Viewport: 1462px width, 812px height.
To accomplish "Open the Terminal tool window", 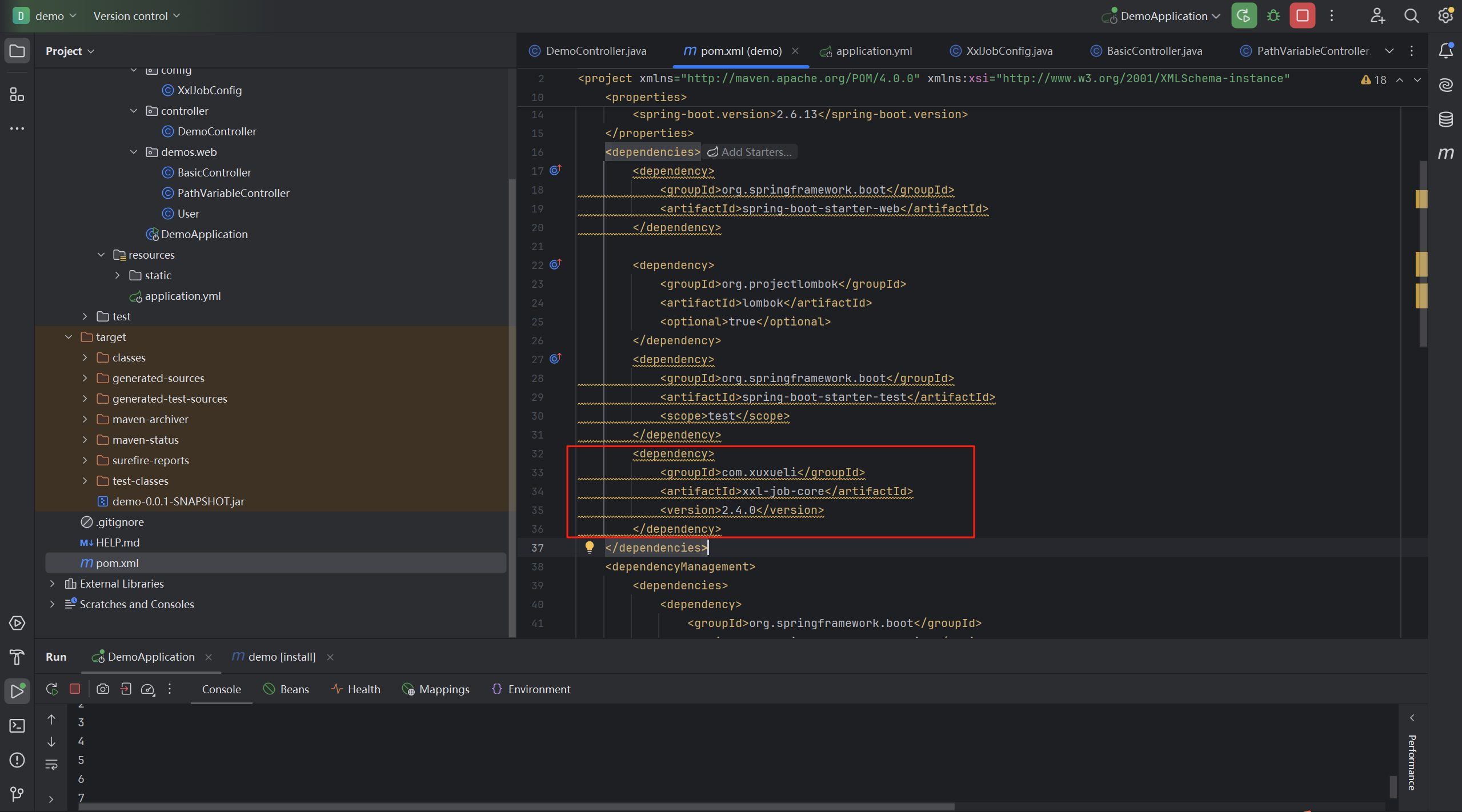I will click(17, 726).
